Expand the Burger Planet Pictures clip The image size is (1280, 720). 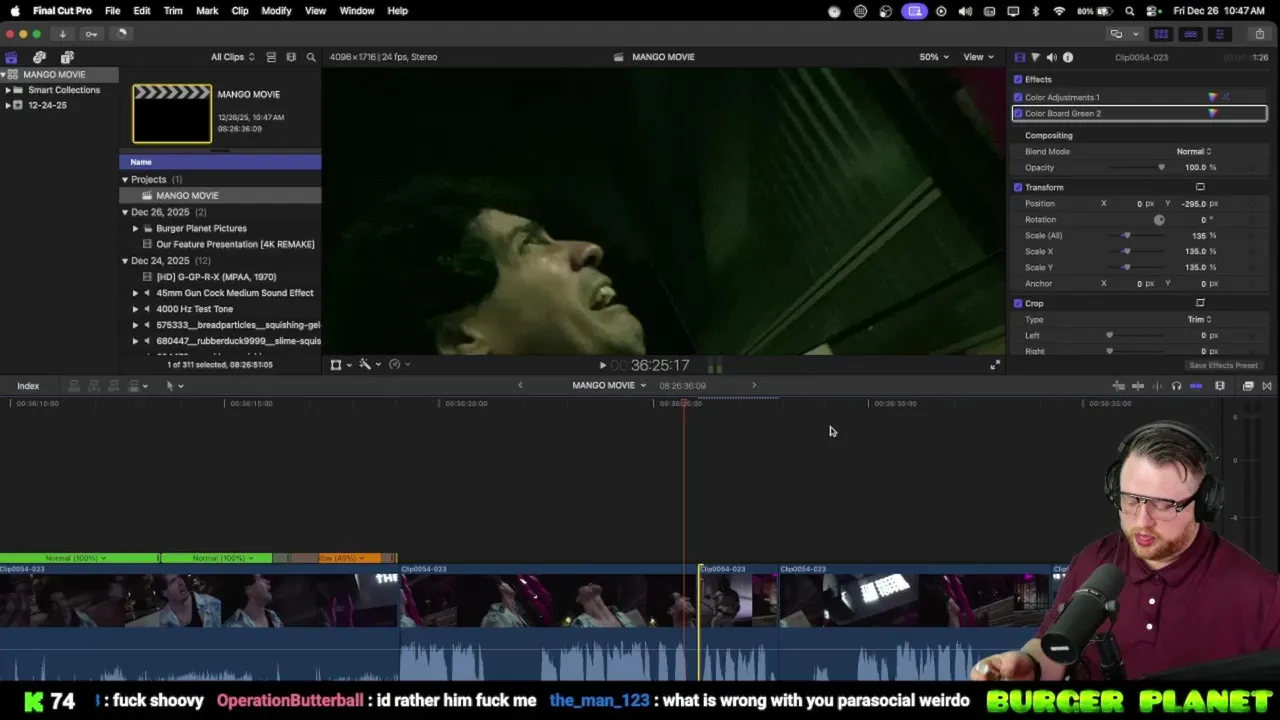pyautogui.click(x=136, y=228)
